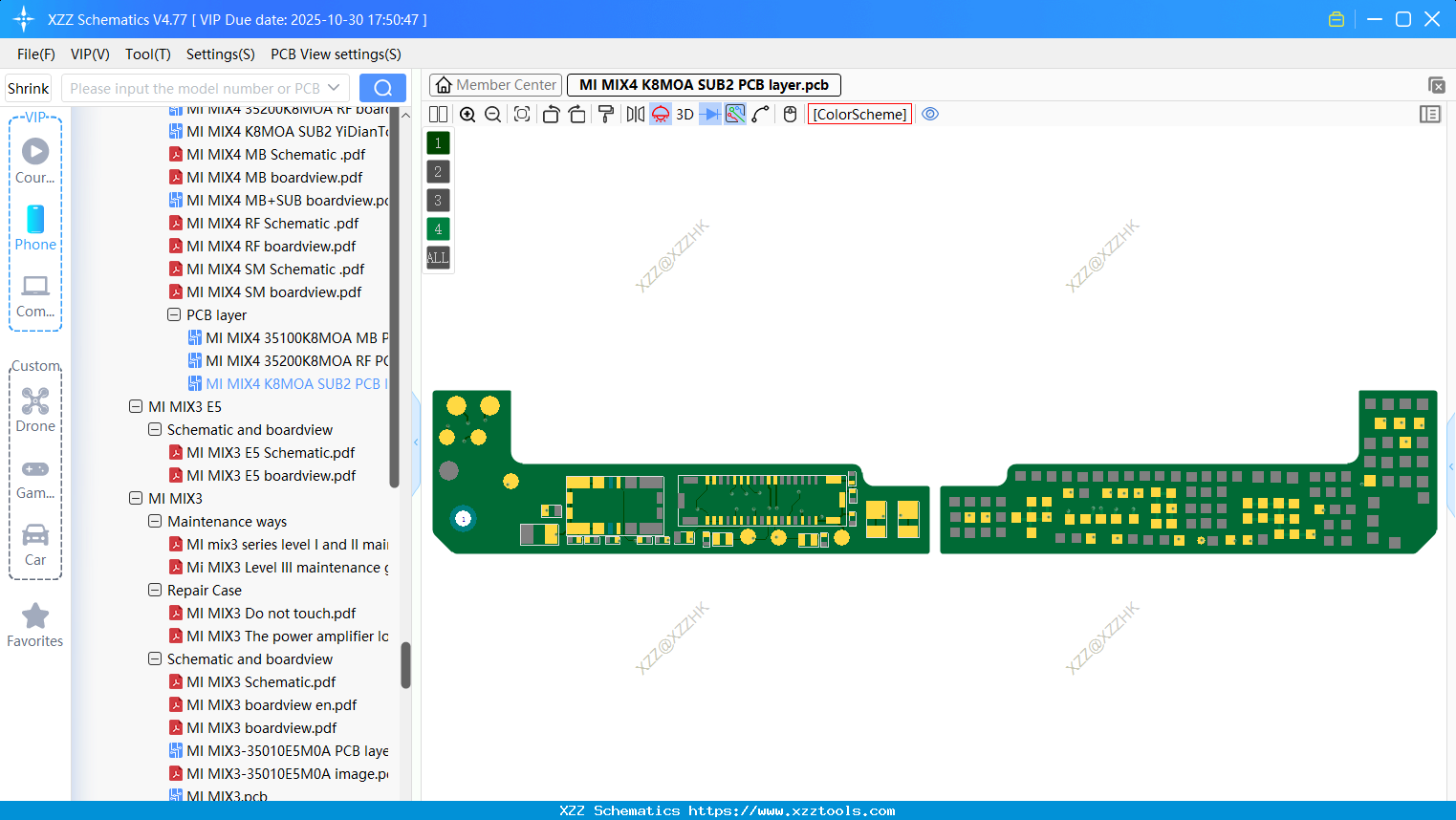Switch to the MI MIX4 K8MOA SUB2 tab

(x=703, y=84)
